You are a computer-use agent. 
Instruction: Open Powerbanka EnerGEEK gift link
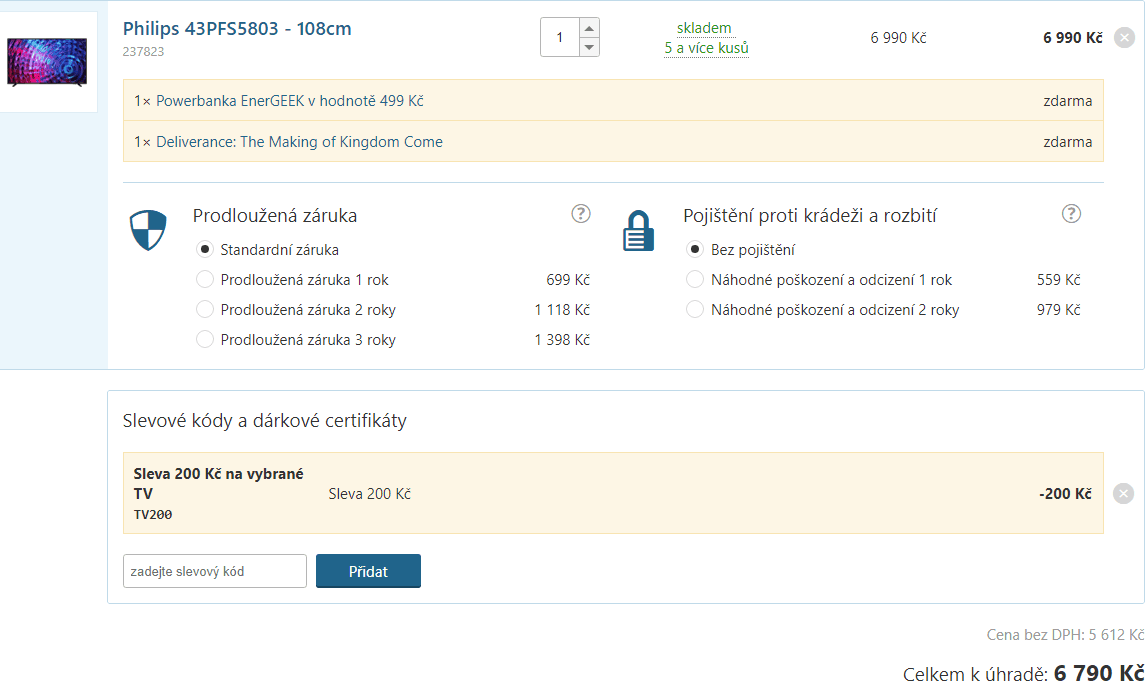[290, 101]
